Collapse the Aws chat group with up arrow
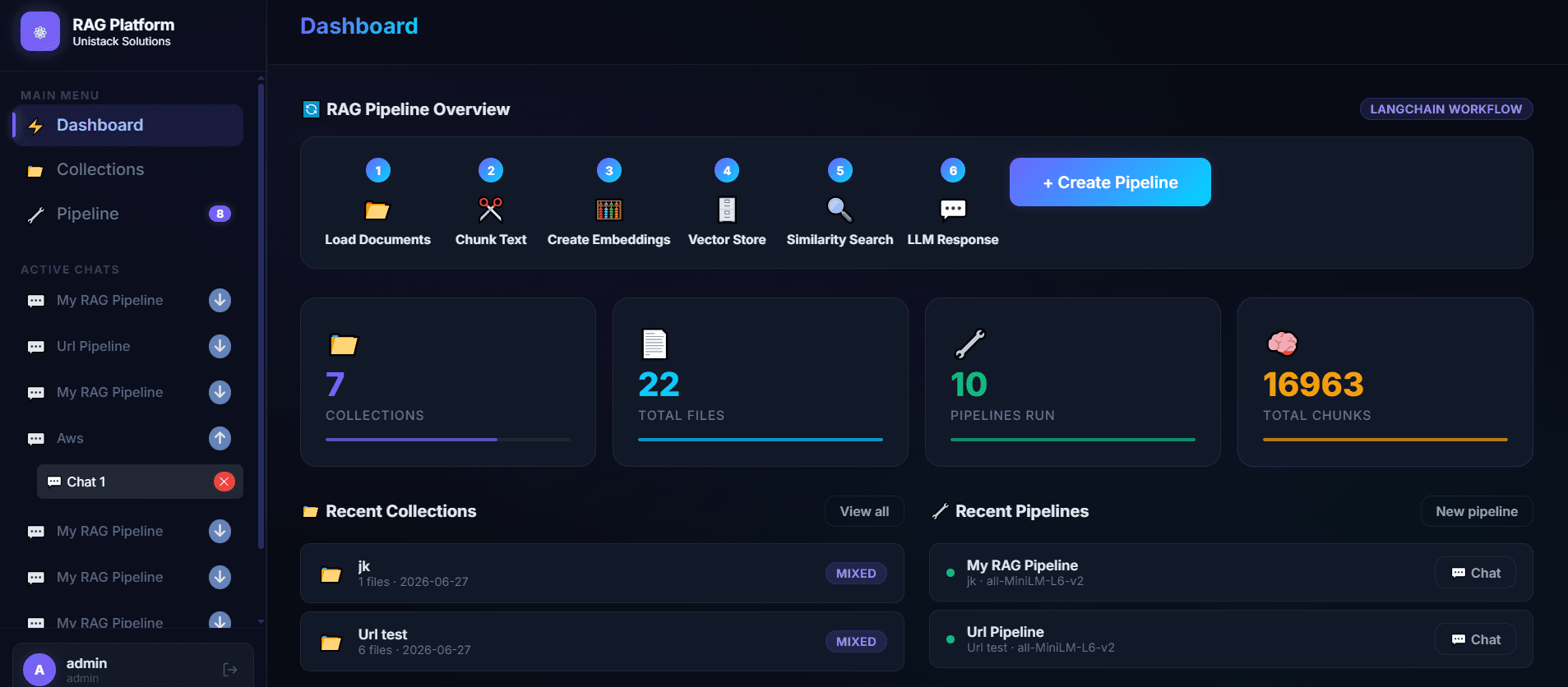Viewport: 1568px width, 687px height. pos(220,438)
